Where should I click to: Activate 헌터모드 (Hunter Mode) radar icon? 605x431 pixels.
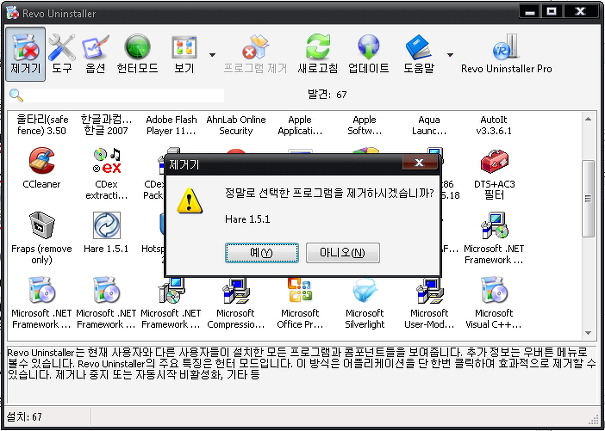(137, 54)
